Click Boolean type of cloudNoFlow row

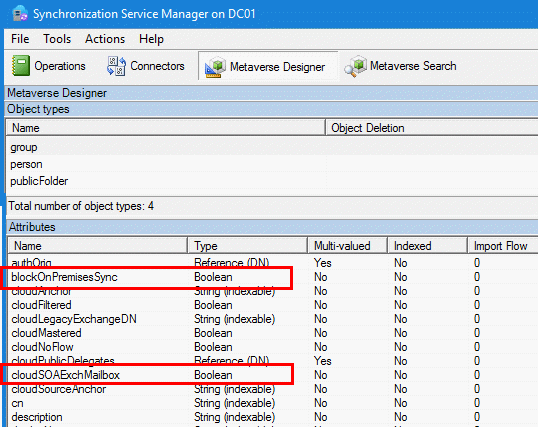(x=213, y=347)
